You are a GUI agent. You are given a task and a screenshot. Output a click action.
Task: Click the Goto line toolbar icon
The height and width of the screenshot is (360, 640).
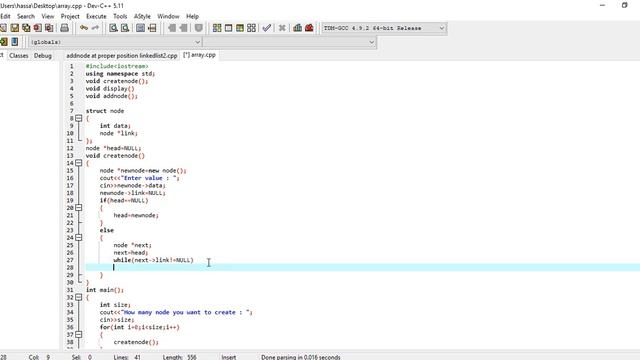point(152,28)
